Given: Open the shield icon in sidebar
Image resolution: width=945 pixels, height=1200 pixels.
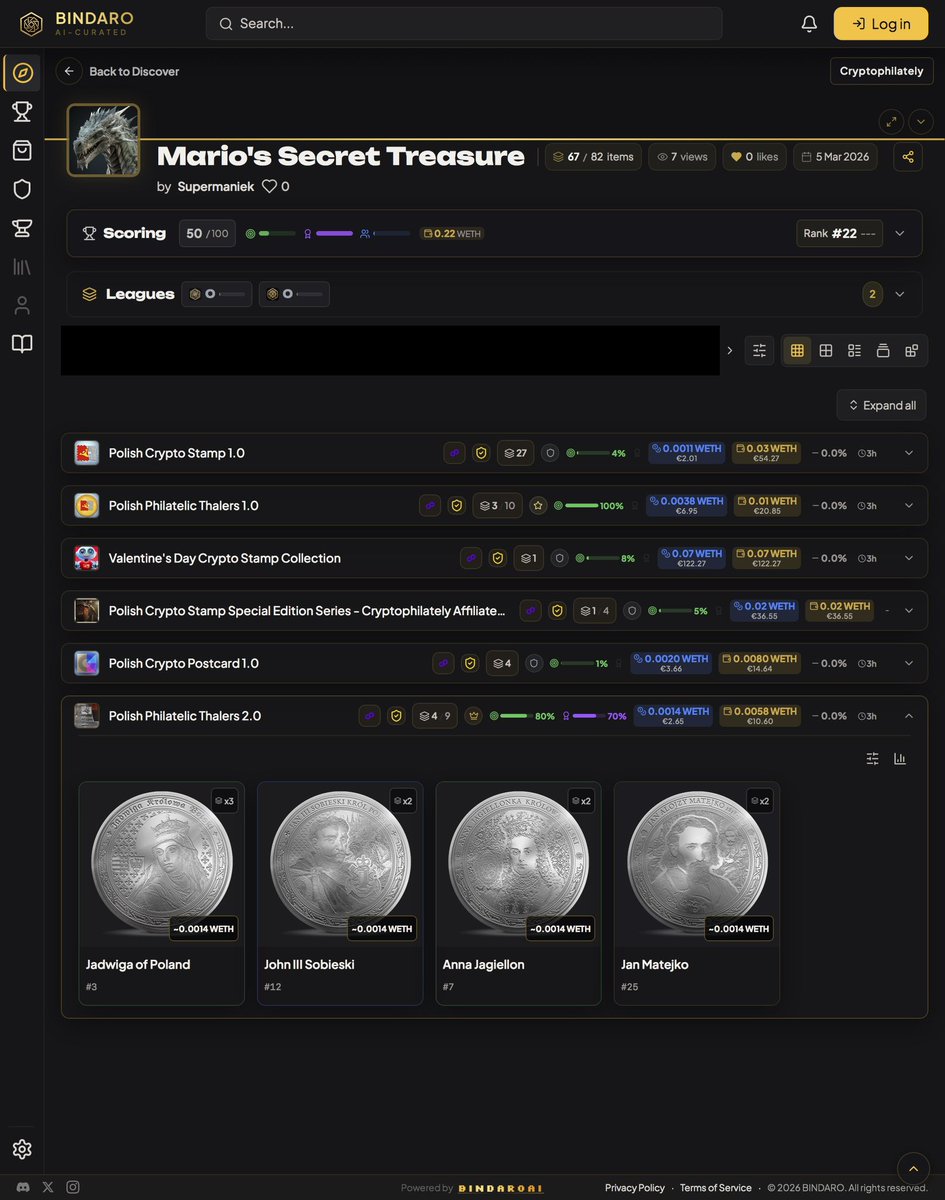Looking at the screenshot, I should point(22,189).
